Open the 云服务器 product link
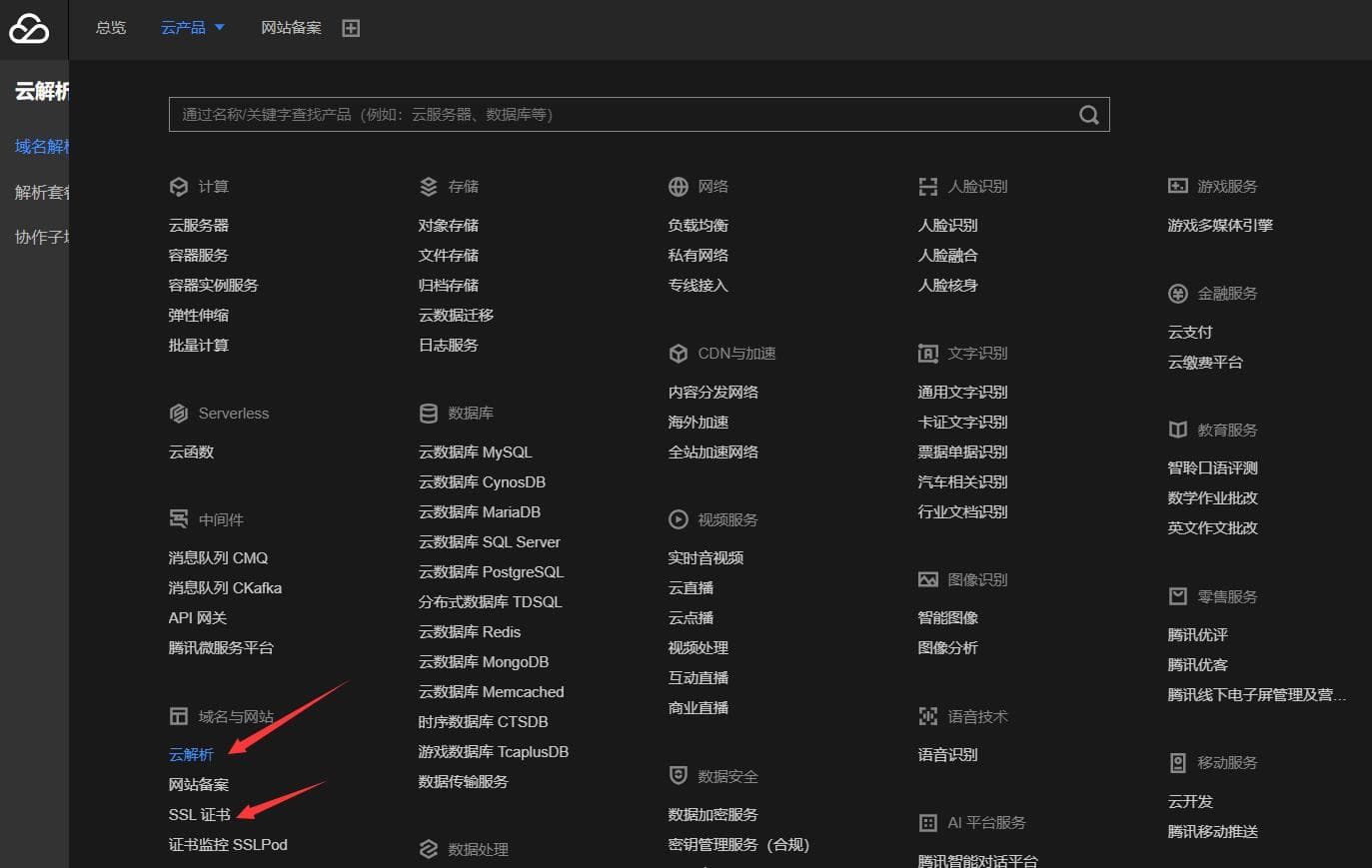The height and width of the screenshot is (868, 1372). (199, 226)
